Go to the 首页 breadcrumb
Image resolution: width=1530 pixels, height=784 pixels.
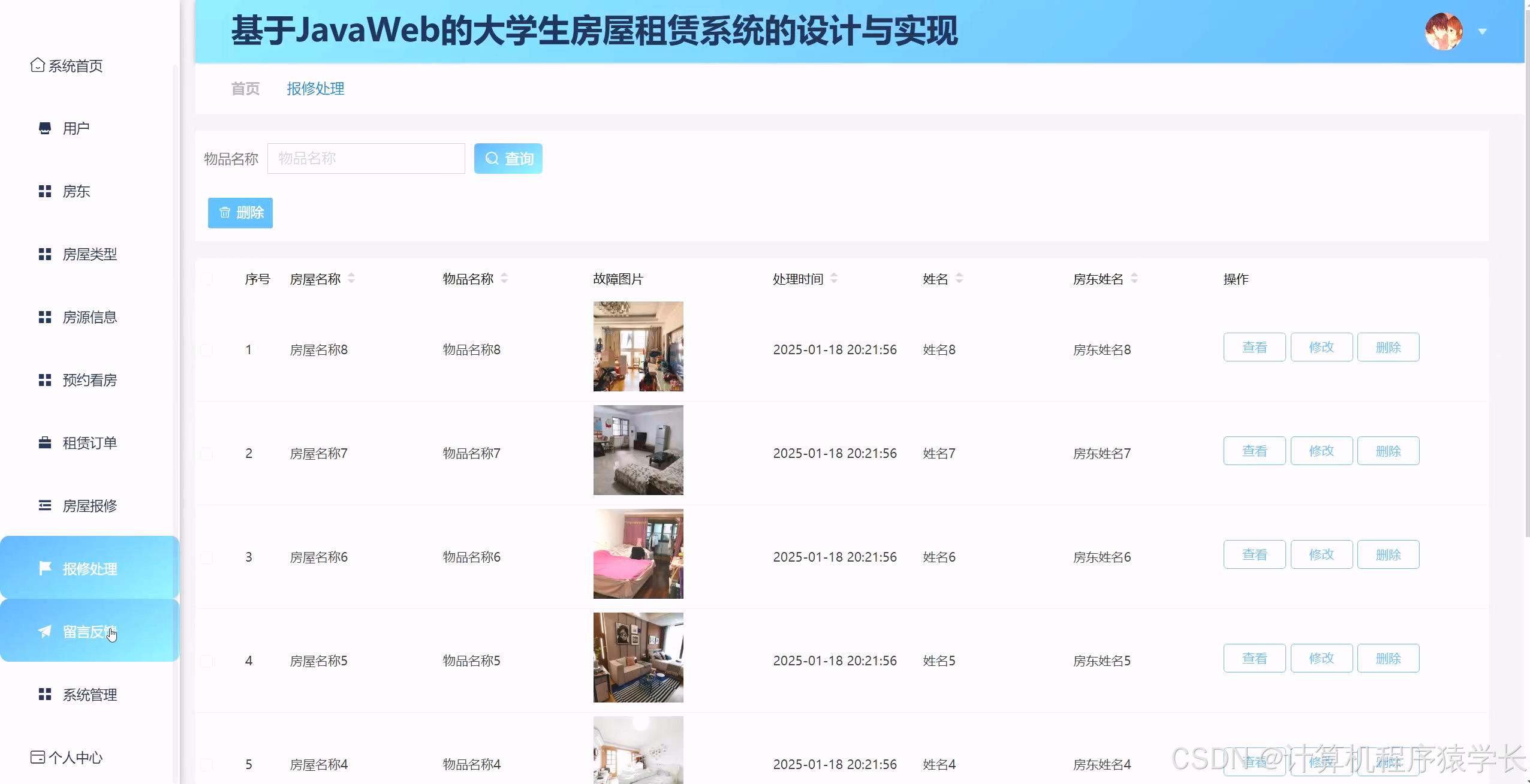coord(245,89)
